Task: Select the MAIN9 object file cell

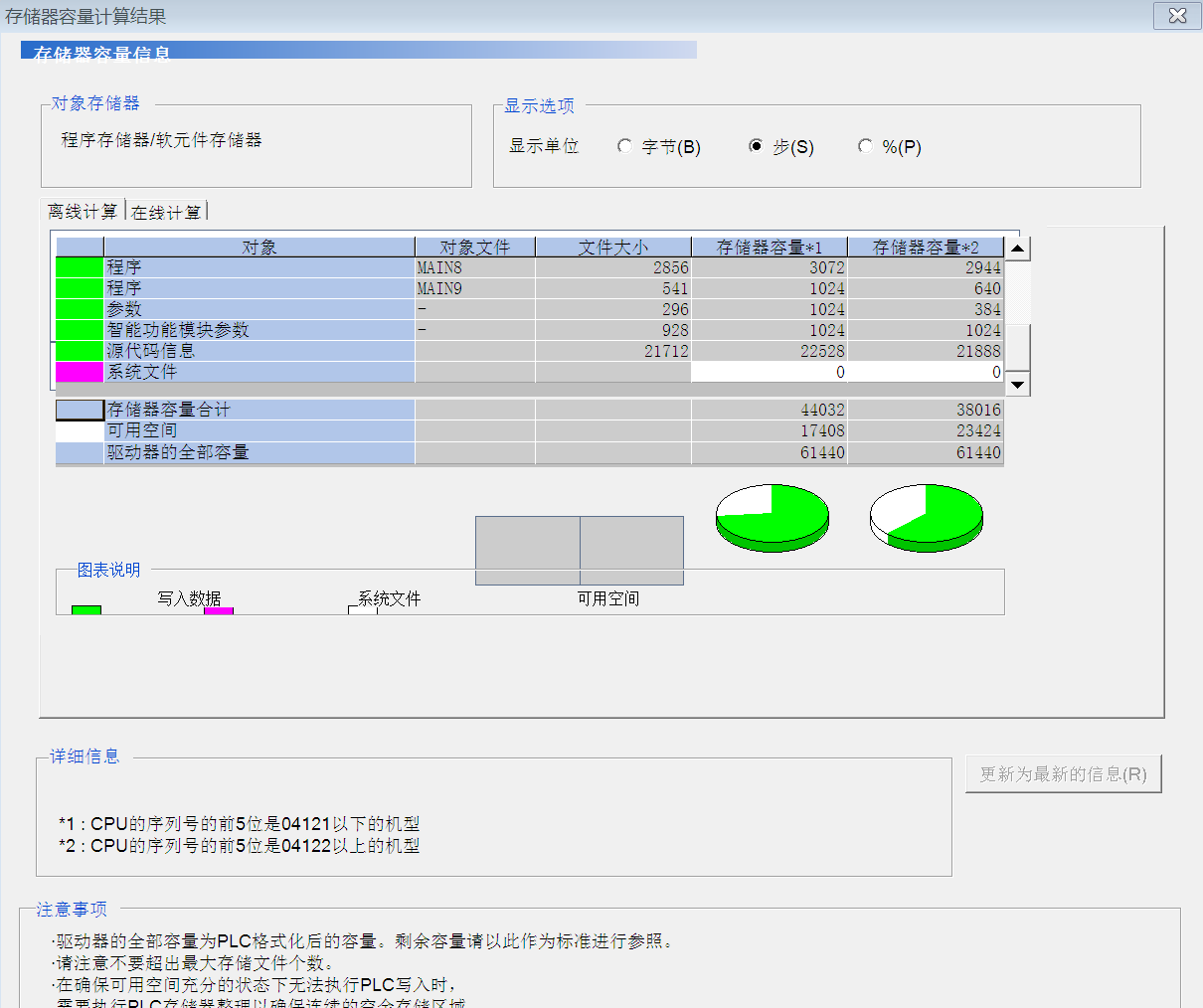Action: pyautogui.click(x=474, y=288)
